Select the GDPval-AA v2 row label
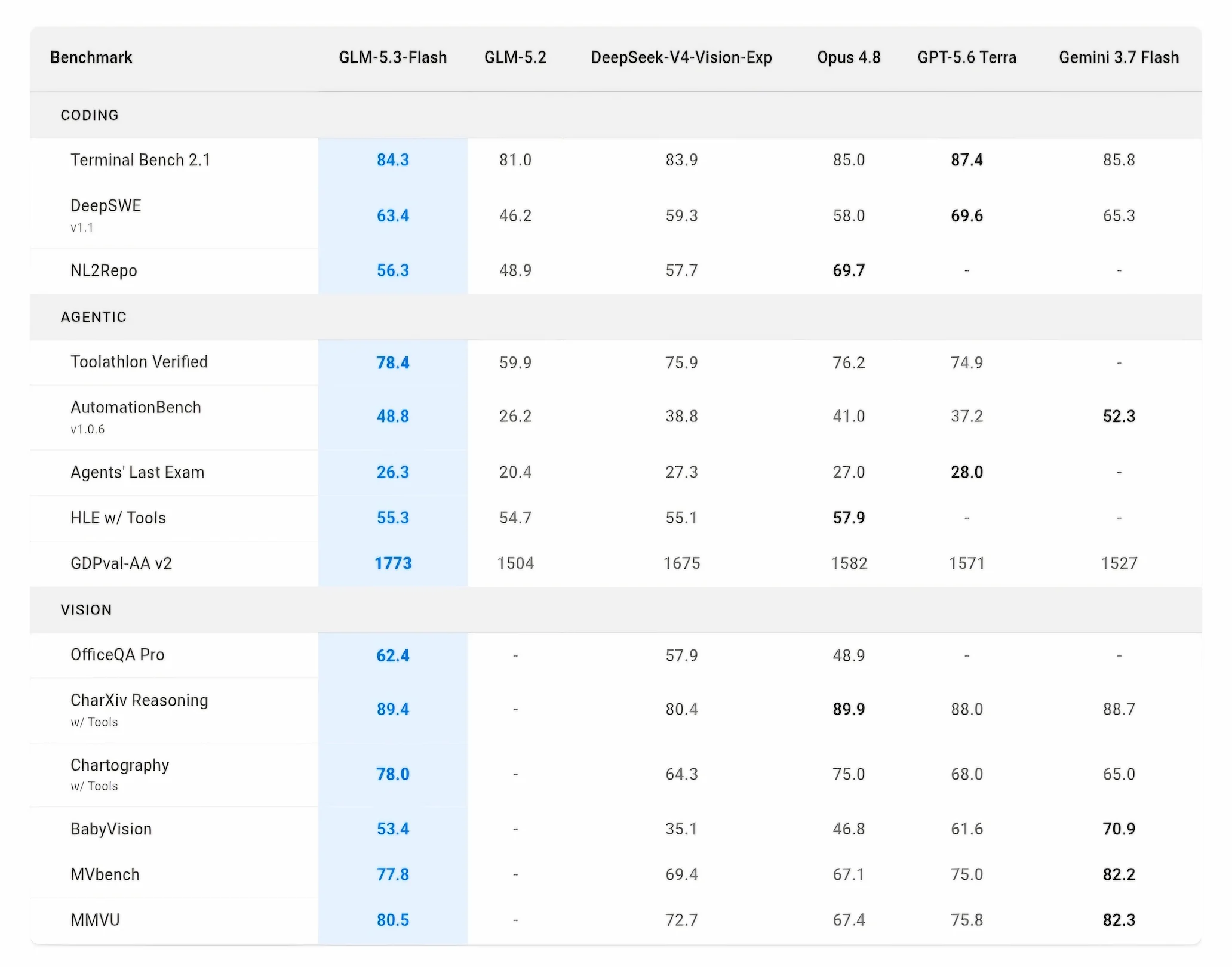1232x967 pixels. pyautogui.click(x=121, y=563)
